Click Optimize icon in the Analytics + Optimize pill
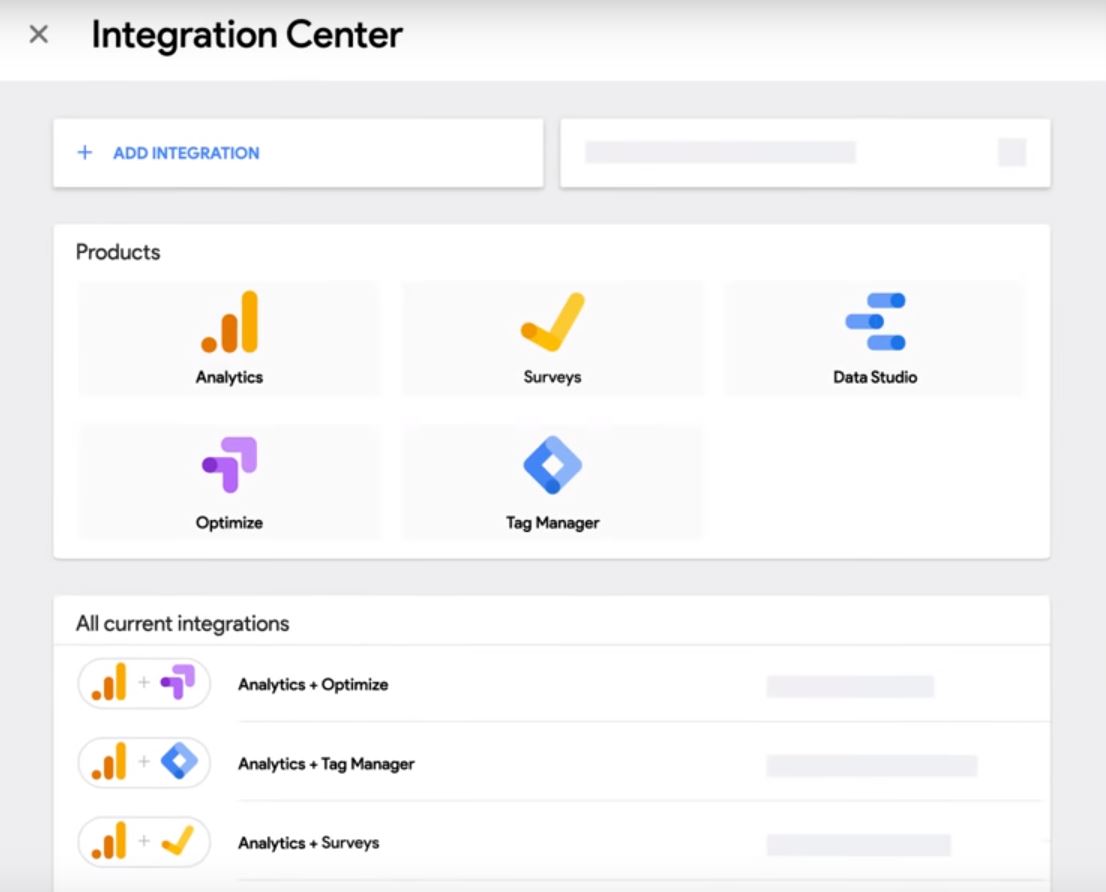This screenshot has height=892, width=1106. tap(178, 682)
